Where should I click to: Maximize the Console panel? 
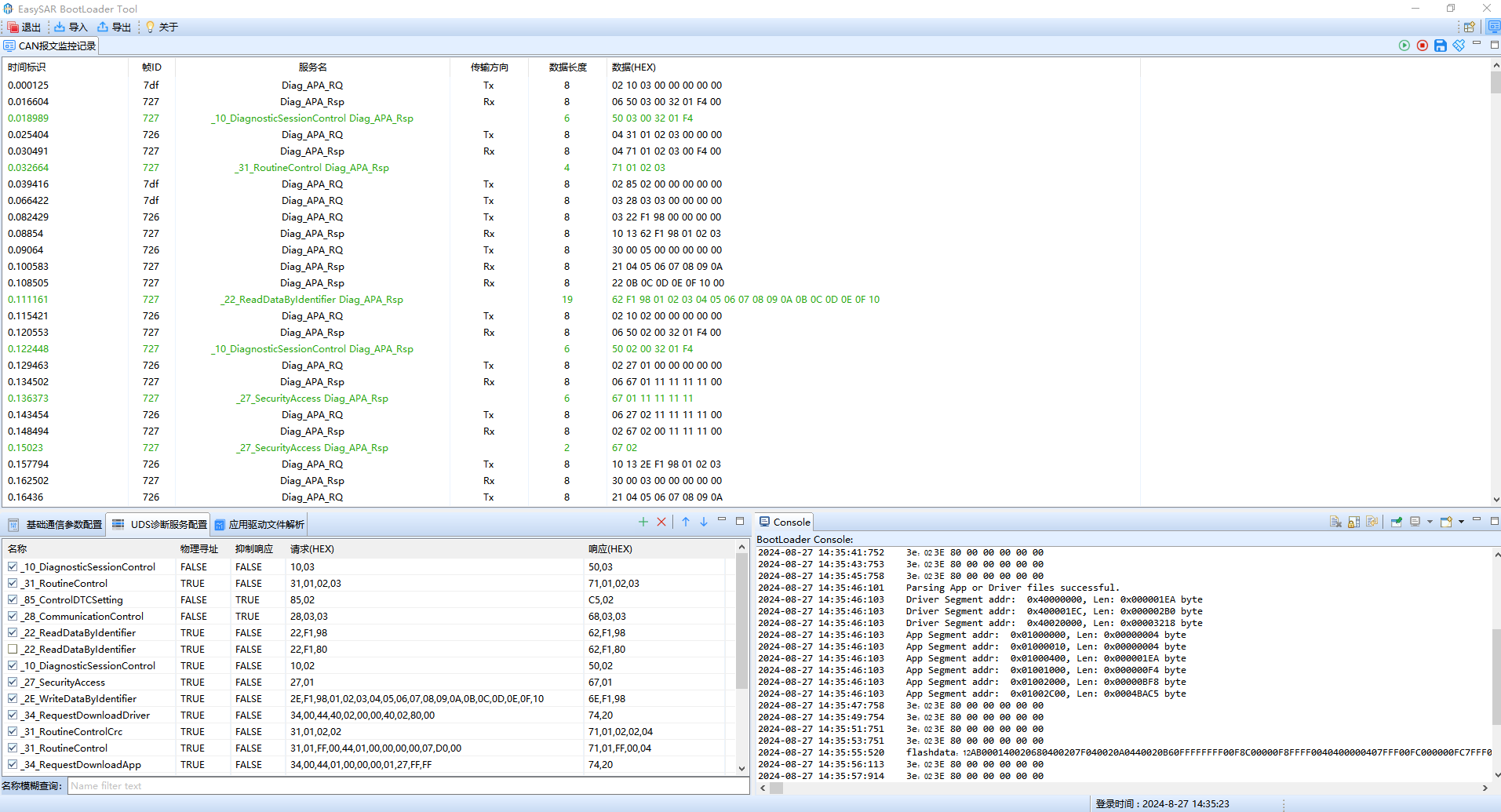coord(1495,521)
